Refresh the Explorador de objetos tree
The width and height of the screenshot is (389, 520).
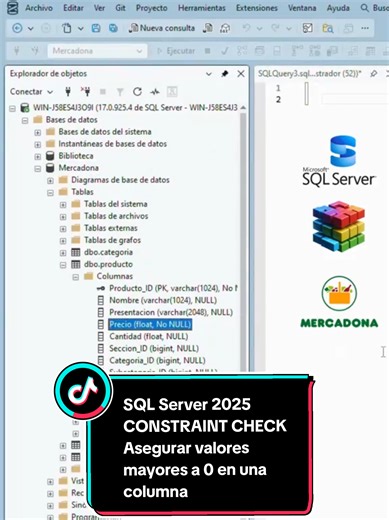pyautogui.click(x=137, y=92)
